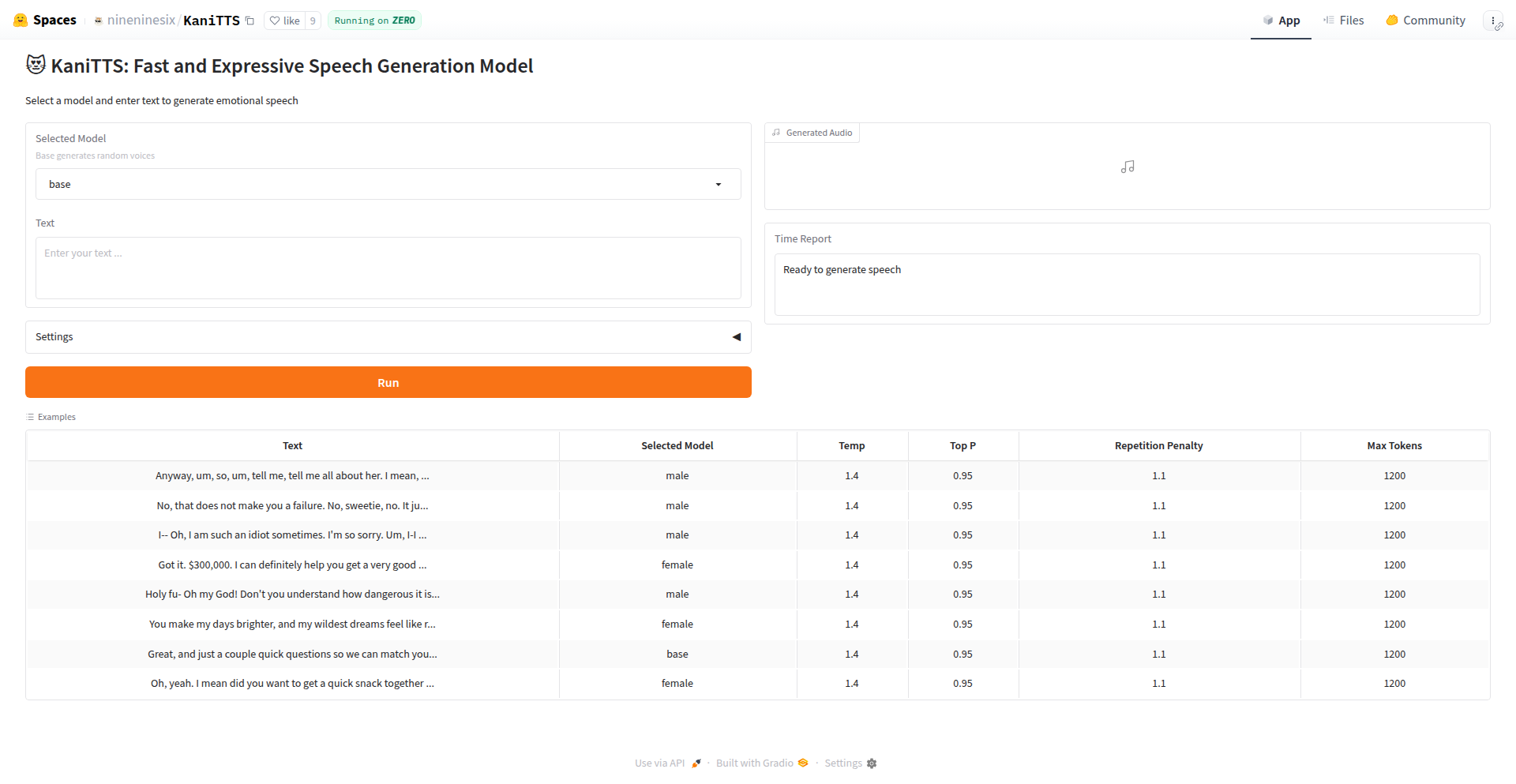Select example 'Holy fu- Oh my God!'
Screen dimensions: 1516x784
292,594
